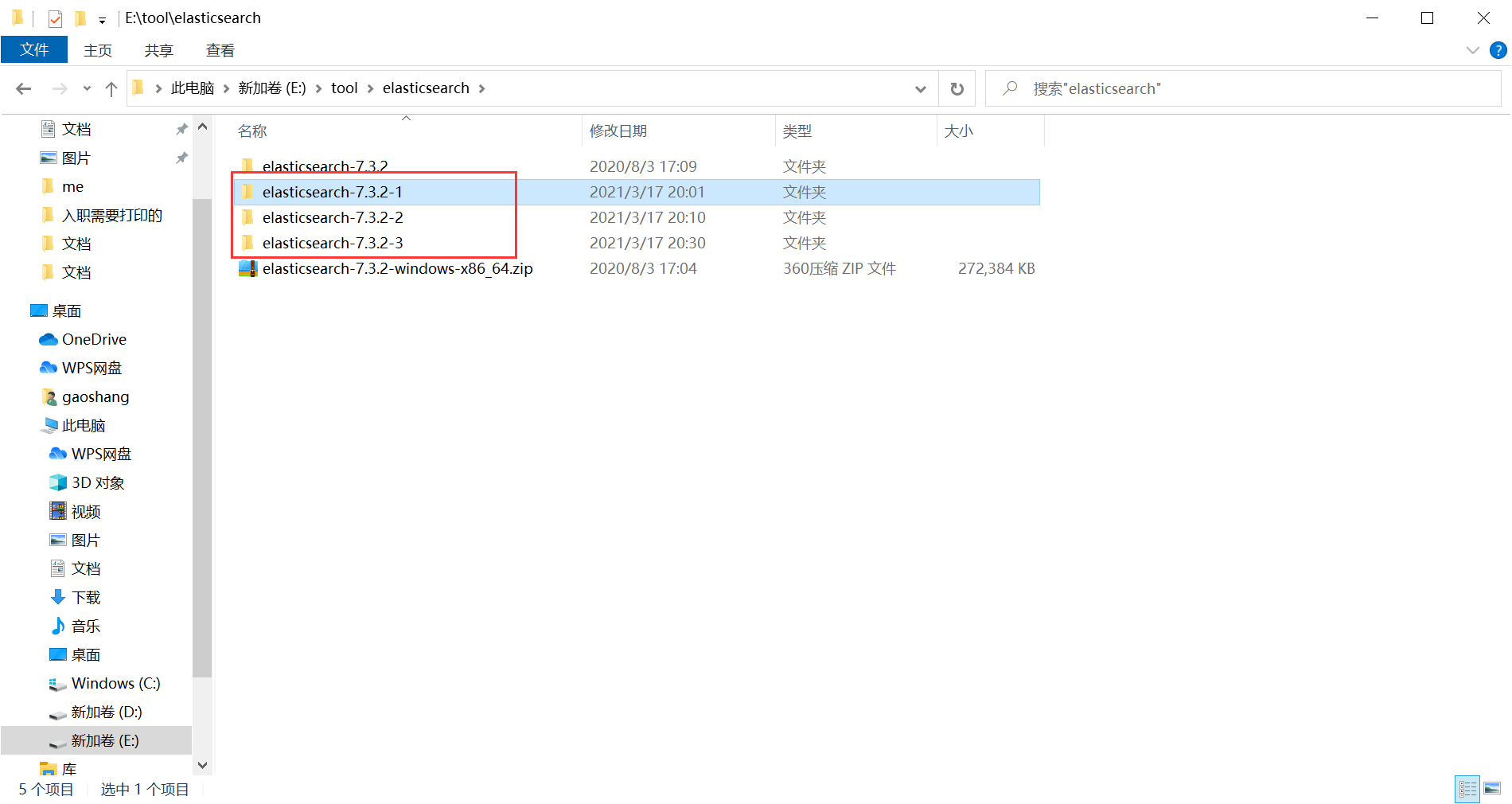Screen dimensions: 1512x804
Task: Click 新加卷 (E:) in the address breadcrumb
Action: (272, 88)
